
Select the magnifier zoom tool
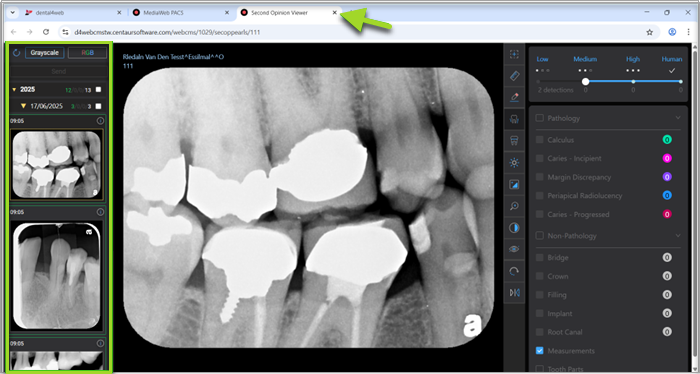point(514,206)
